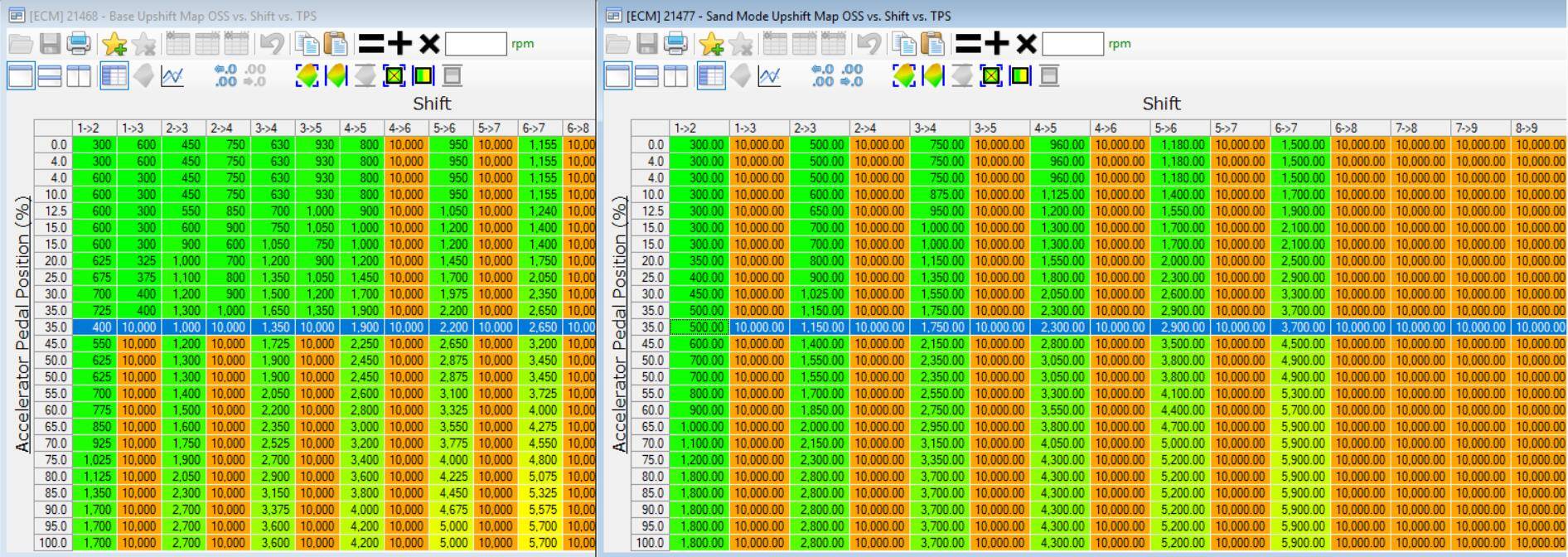Select the 7->8 column header in Sand Mode
This screenshot has width=1568, height=557.
(1421, 128)
